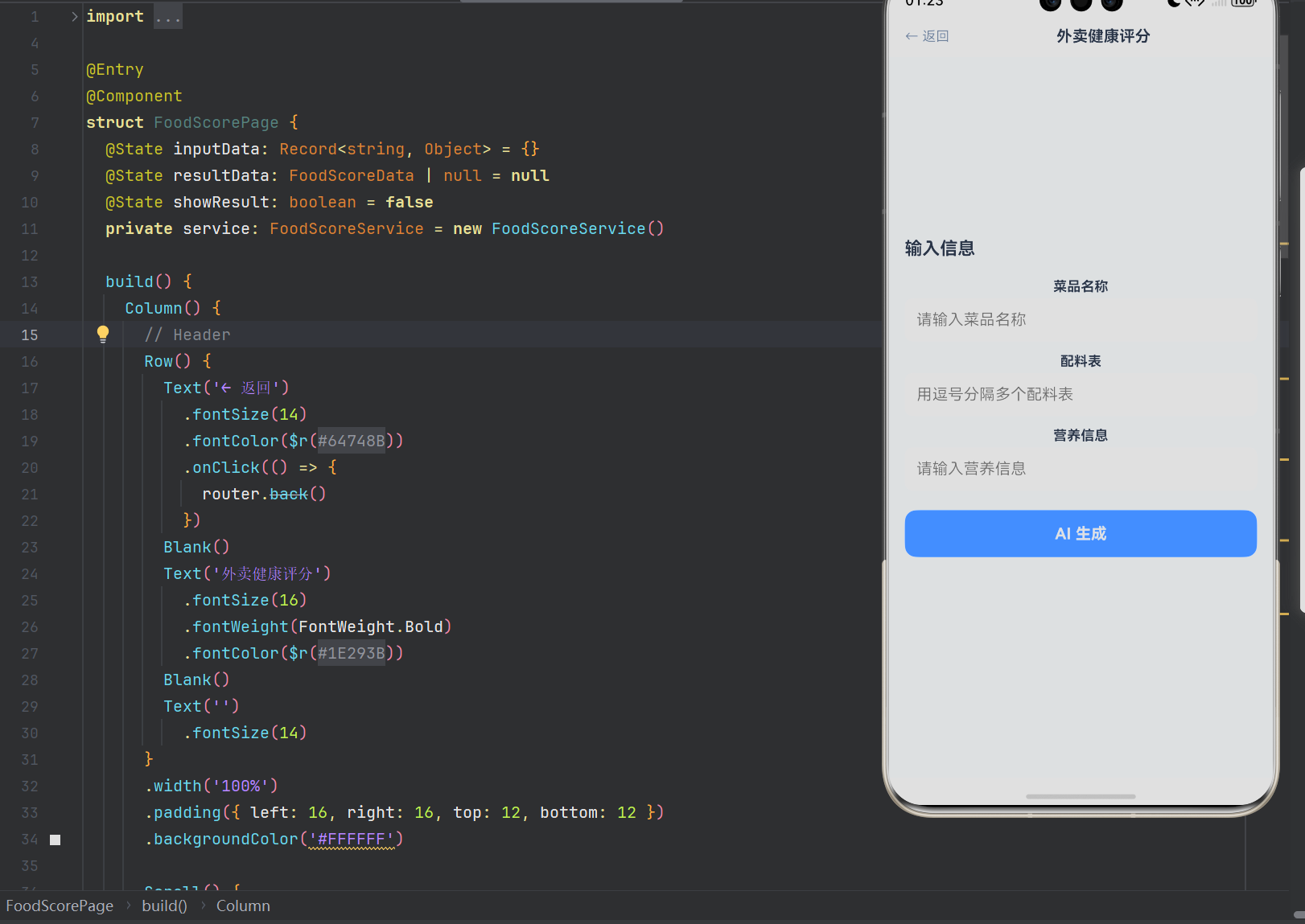Click the 外卖健康评分 title in preview
The height and width of the screenshot is (924, 1305).
[x=1103, y=36]
